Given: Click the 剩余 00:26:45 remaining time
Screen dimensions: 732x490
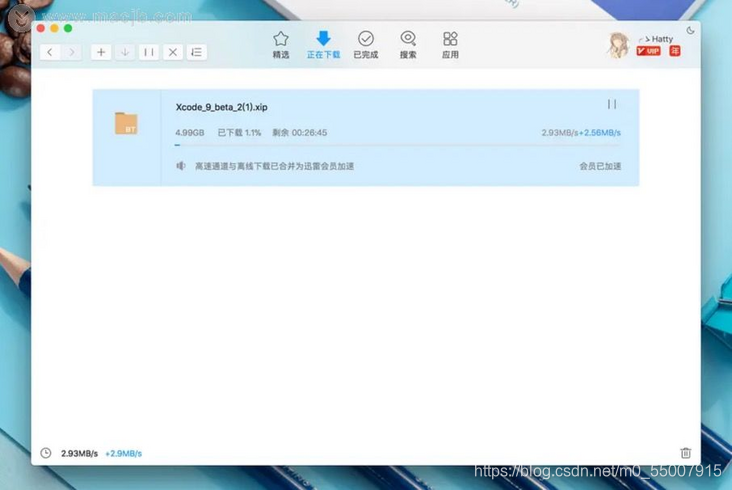Looking at the screenshot, I should click(x=300, y=133).
